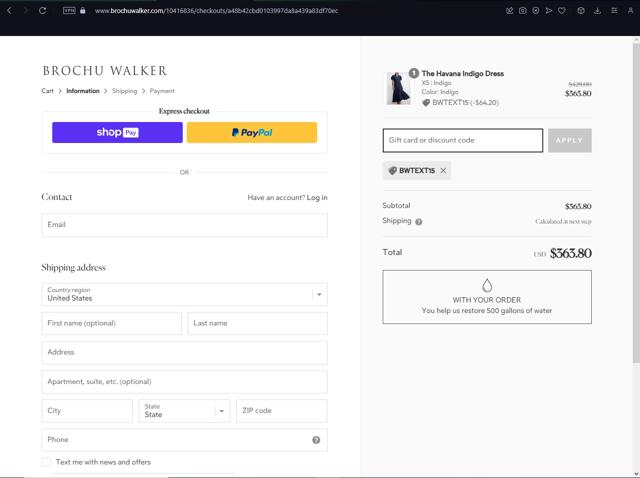This screenshot has width=640, height=478.
Task: Click the Log in link
Action: click(317, 198)
